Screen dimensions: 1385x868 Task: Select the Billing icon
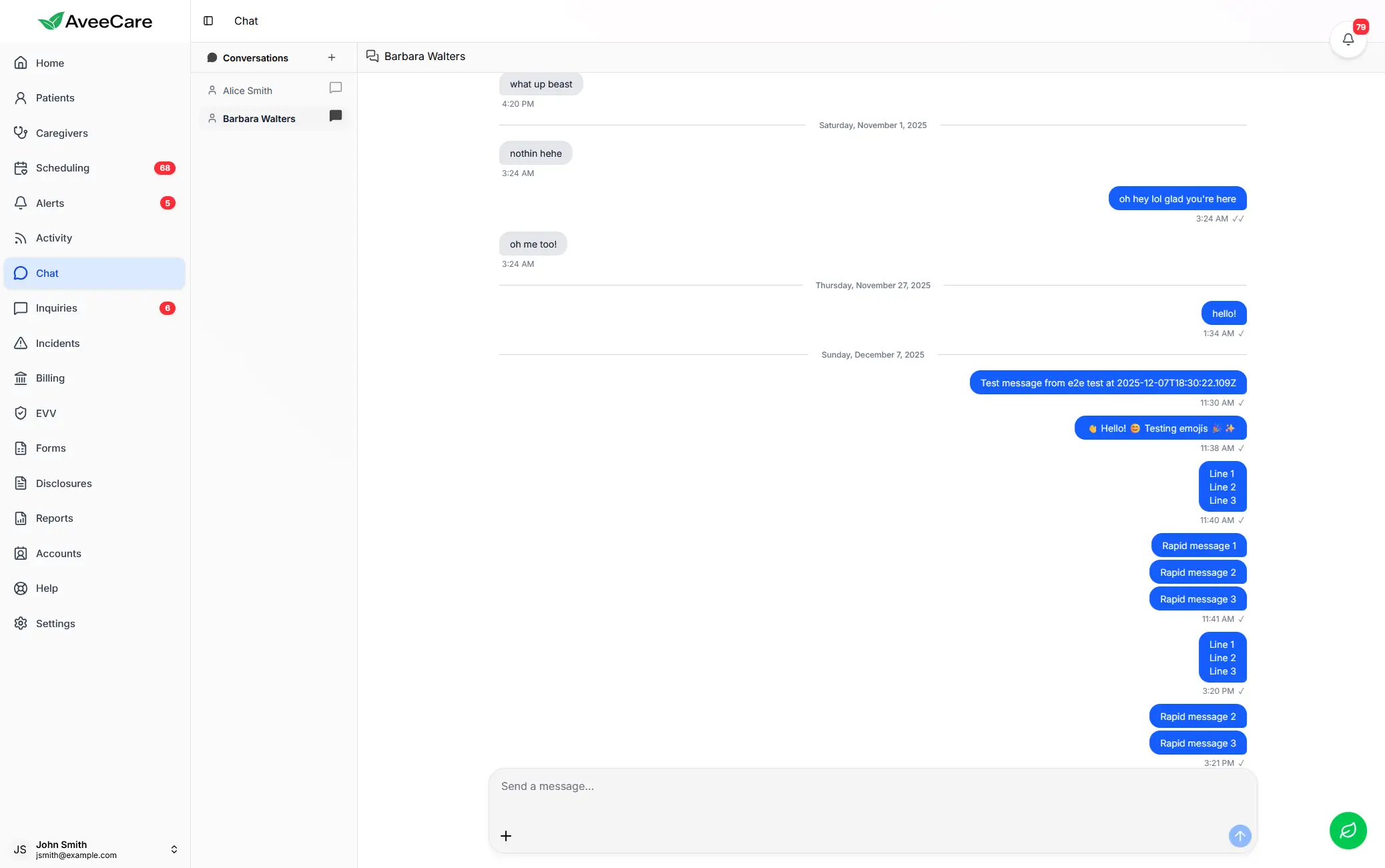coord(21,378)
